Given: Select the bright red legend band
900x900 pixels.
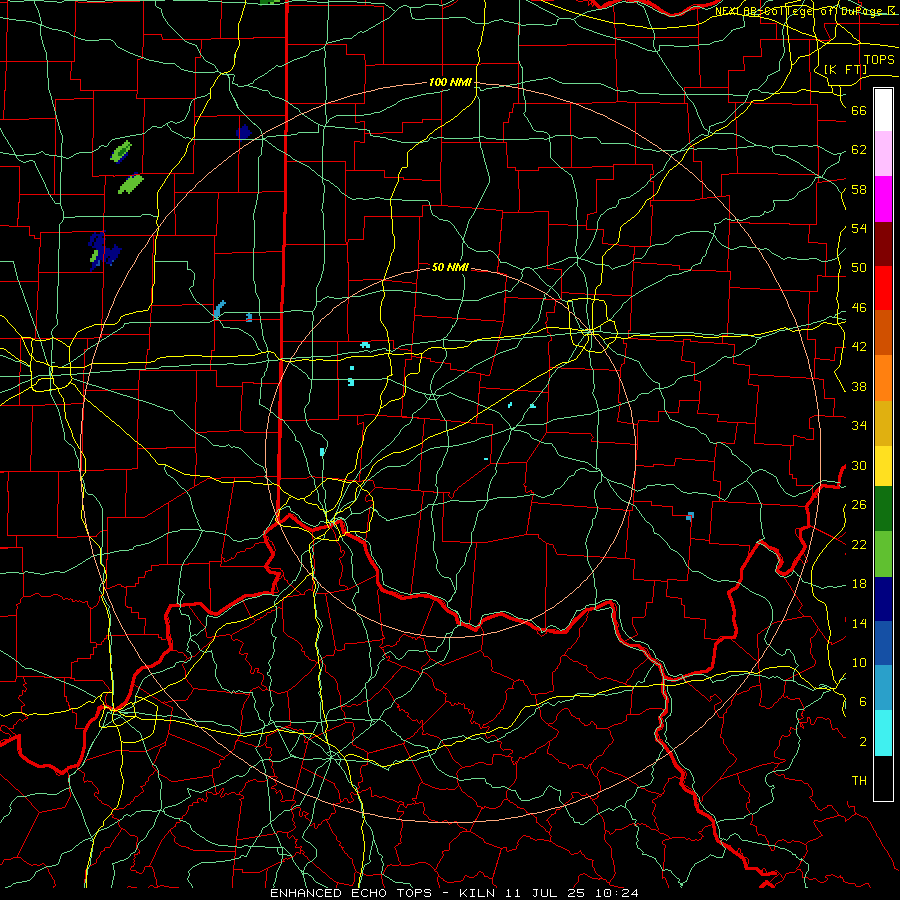Looking at the screenshot, I should (x=883, y=289).
